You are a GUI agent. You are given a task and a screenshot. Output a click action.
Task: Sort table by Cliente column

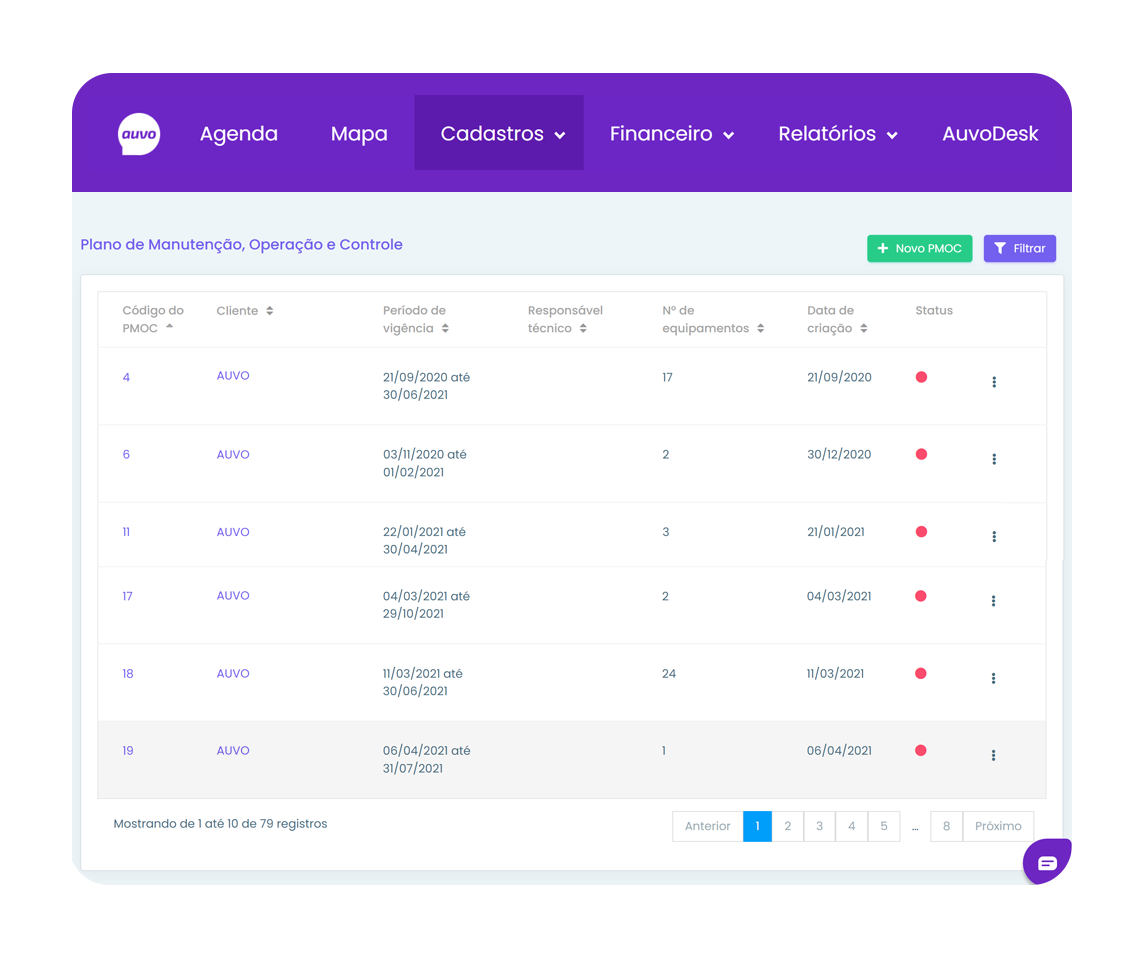point(245,311)
